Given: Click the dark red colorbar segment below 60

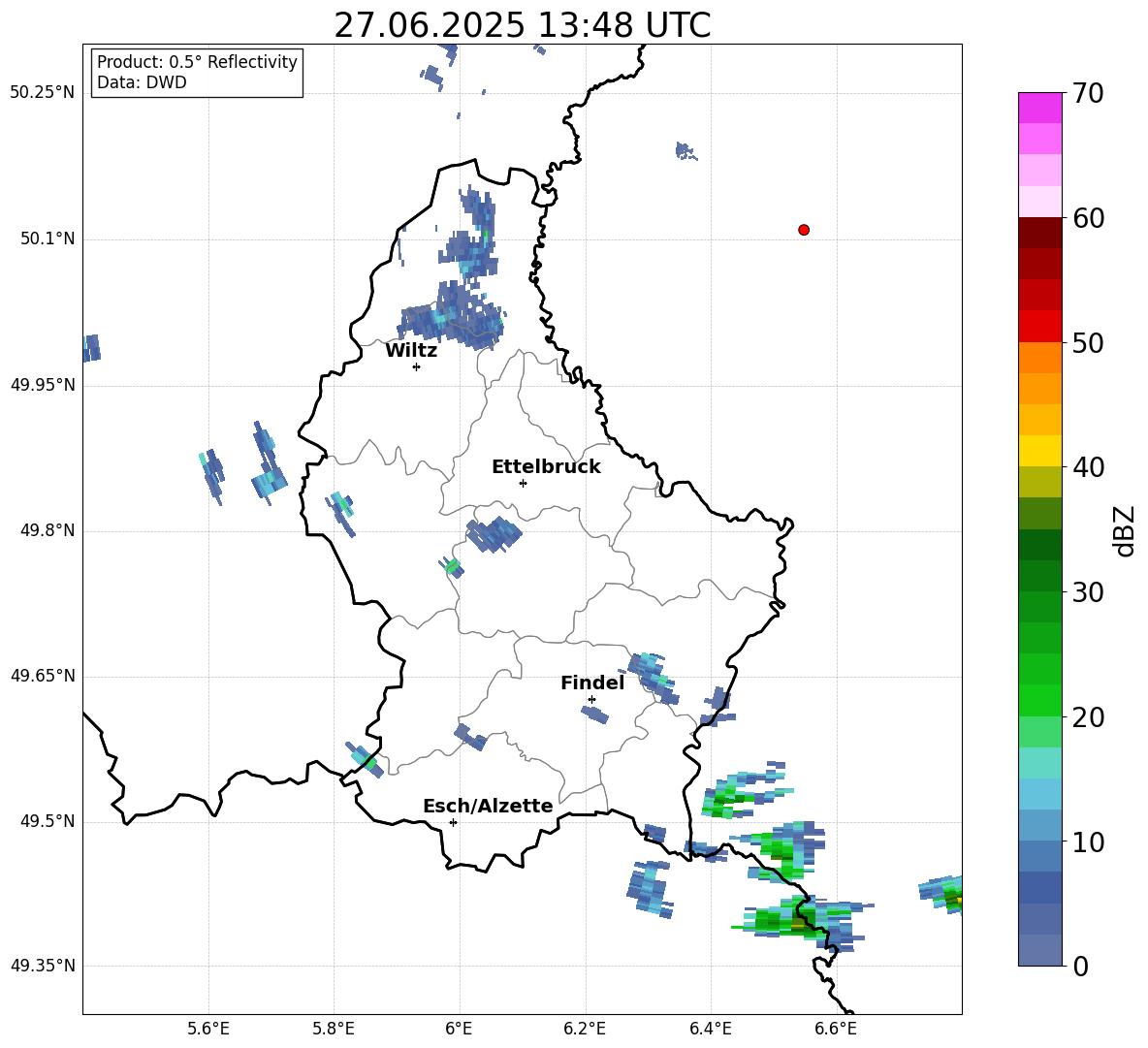Looking at the screenshot, I should tap(1039, 233).
